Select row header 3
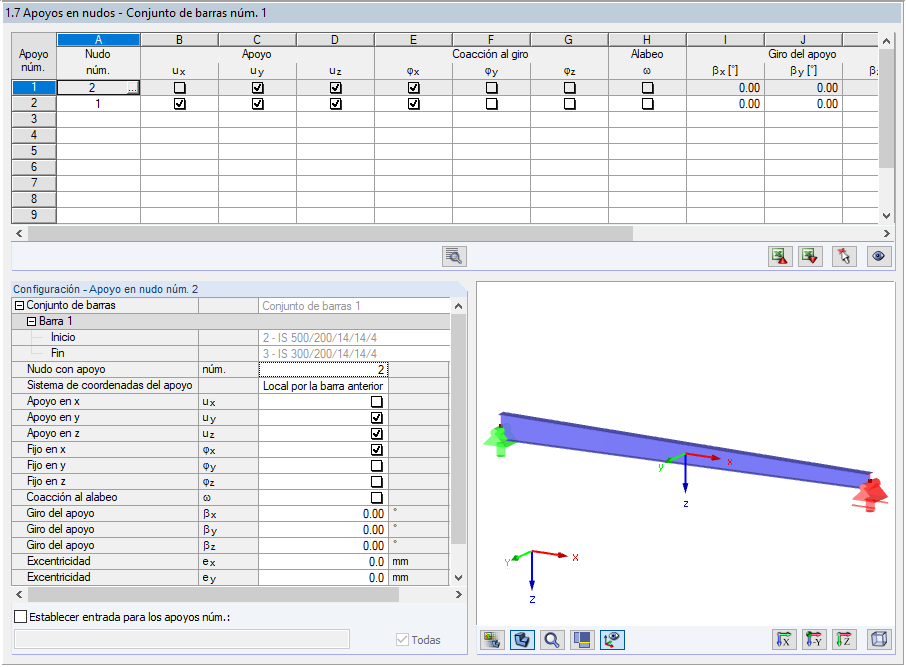 coord(34,119)
